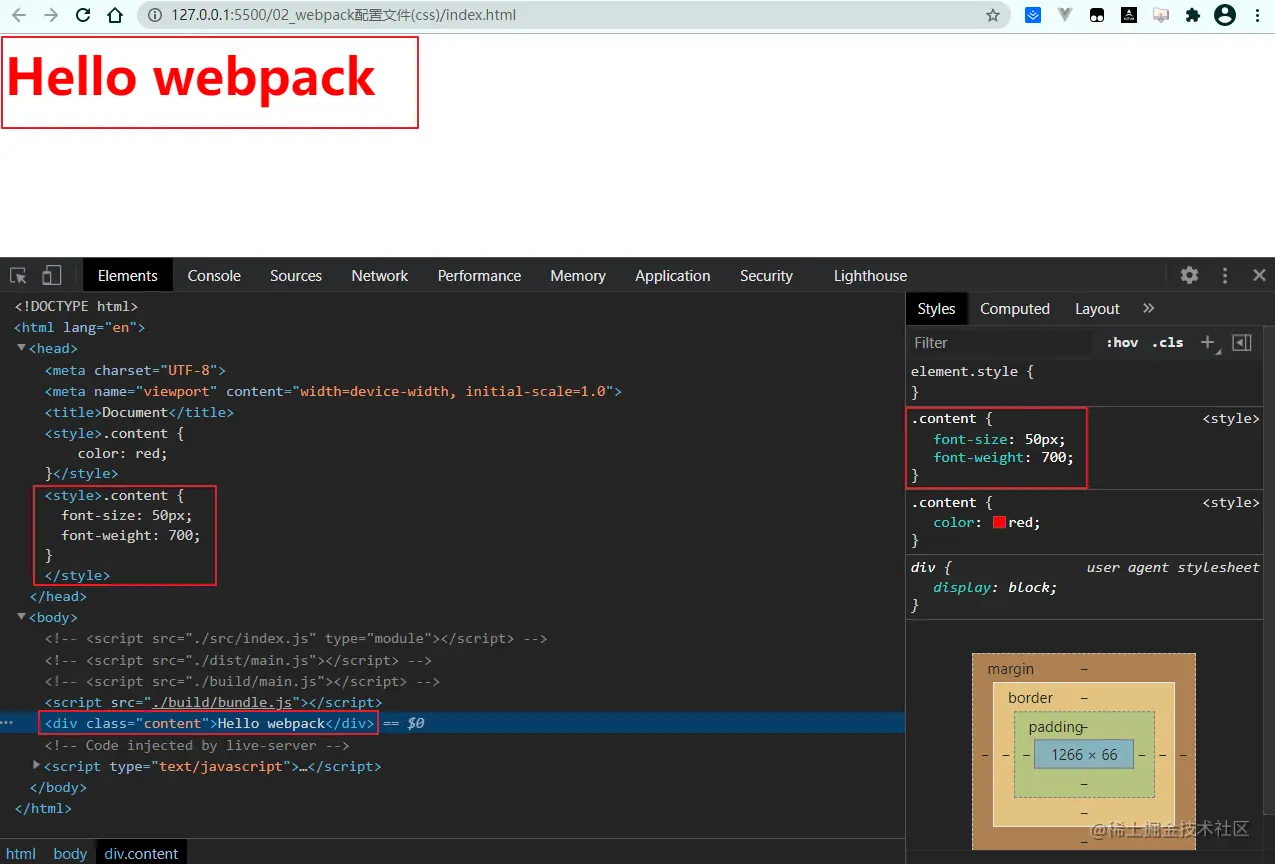Click the display: block declaration
This screenshot has width=1275, height=864.
[x=995, y=587]
